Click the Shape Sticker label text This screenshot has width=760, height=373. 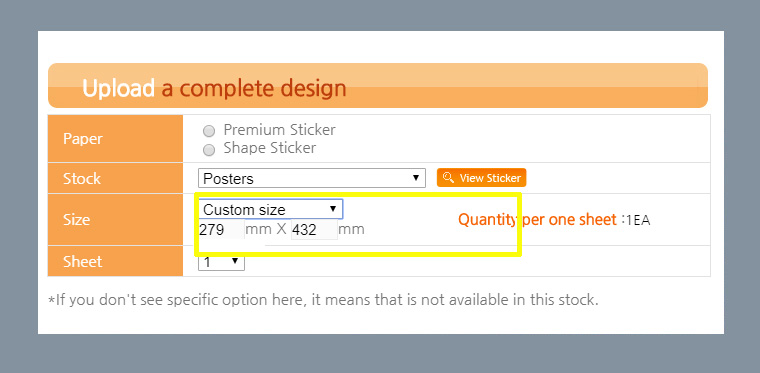coord(269,148)
